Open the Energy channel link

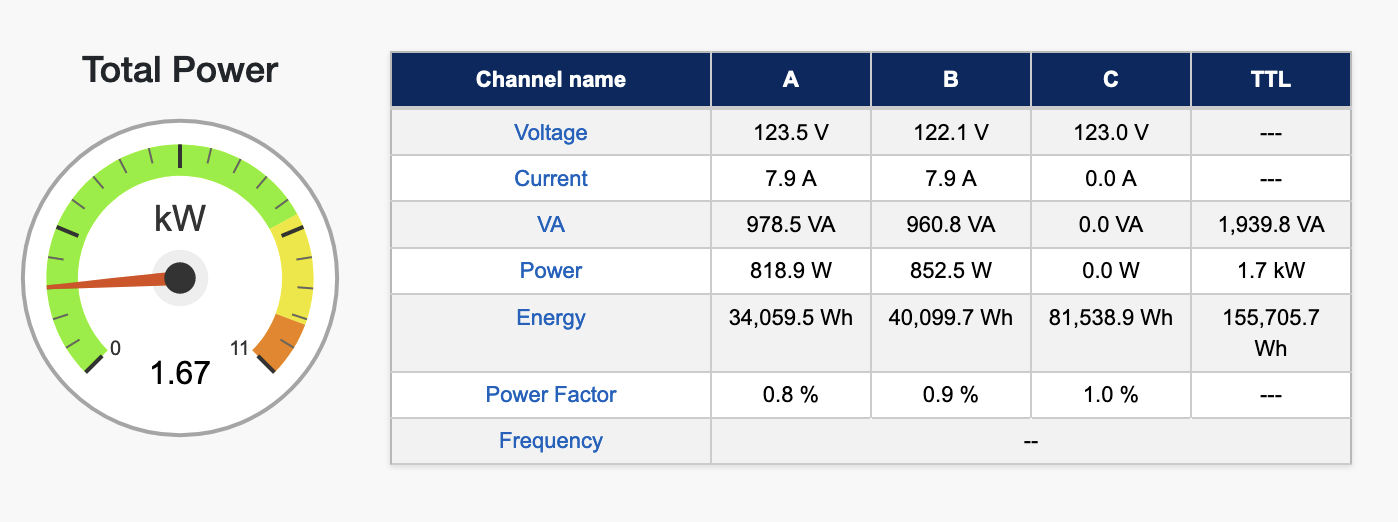(x=550, y=318)
